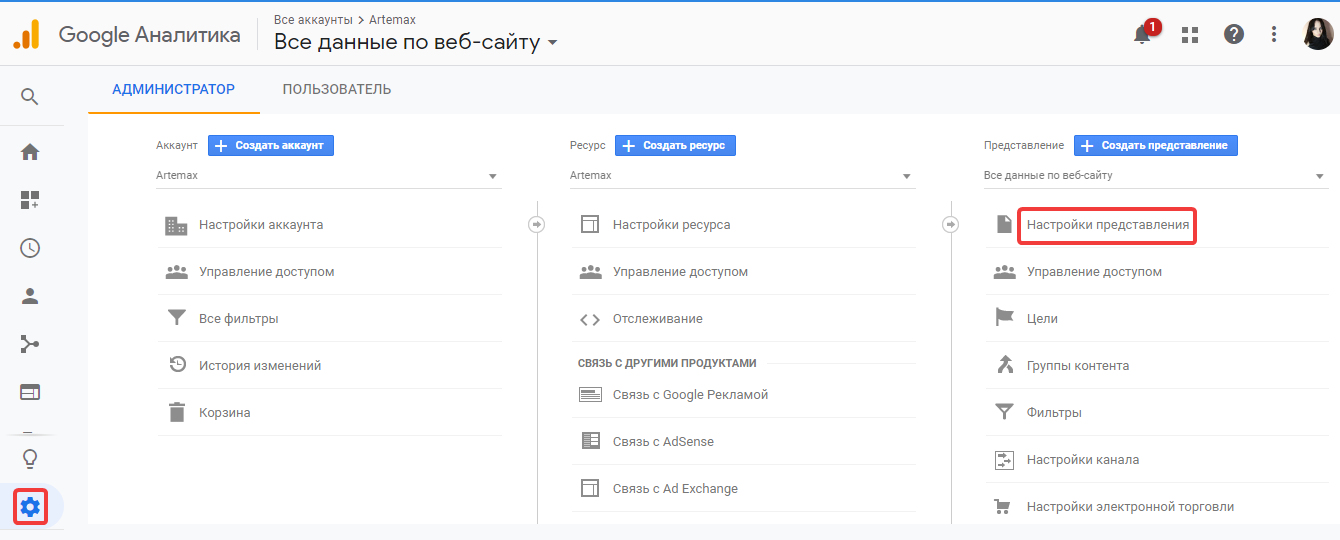Image resolution: width=1340 pixels, height=540 pixels.
Task: Click the Создать аккаунт button
Action: coord(271,145)
